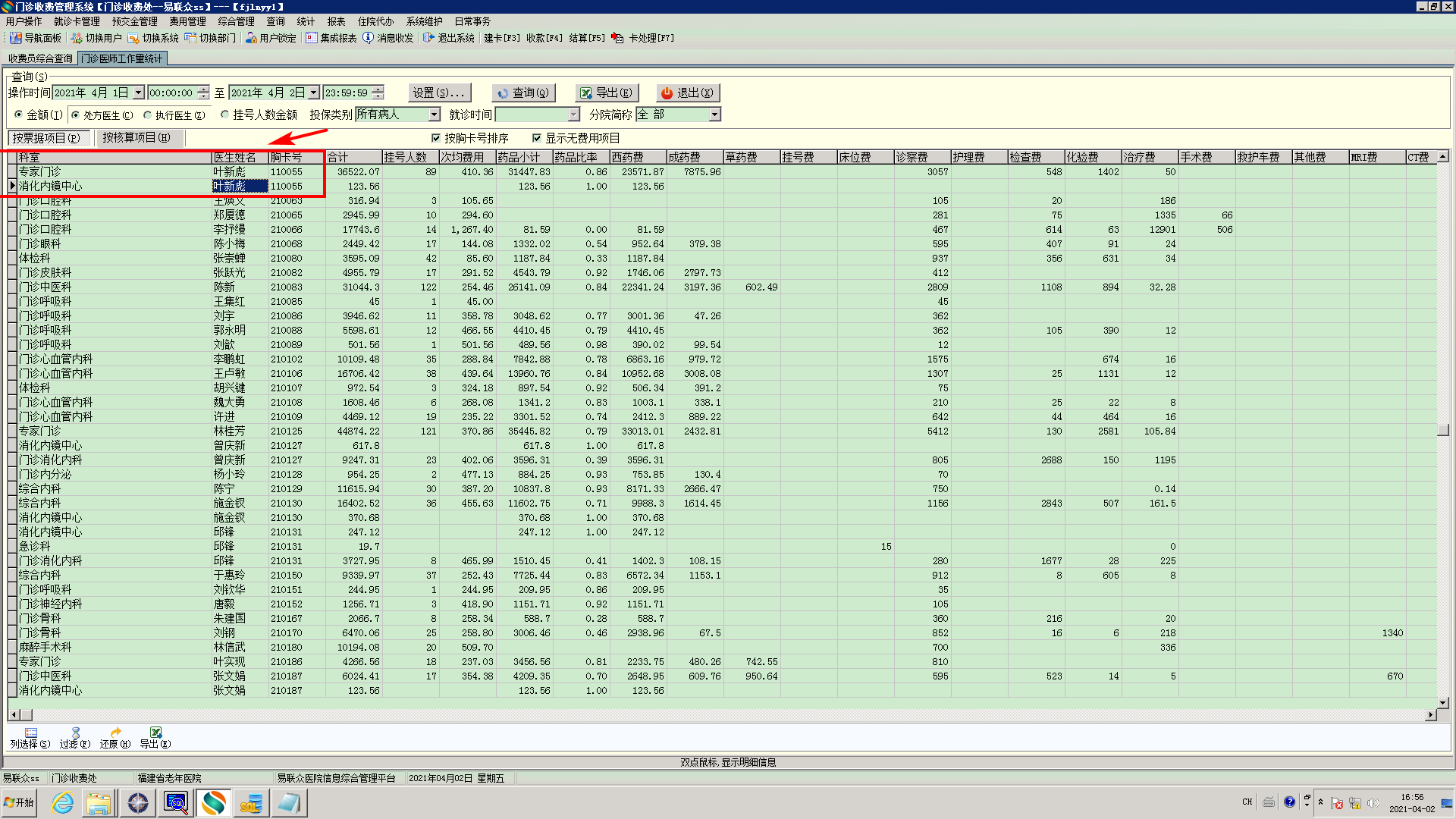
Task: Expand the 投保类别 dropdown
Action: point(435,115)
